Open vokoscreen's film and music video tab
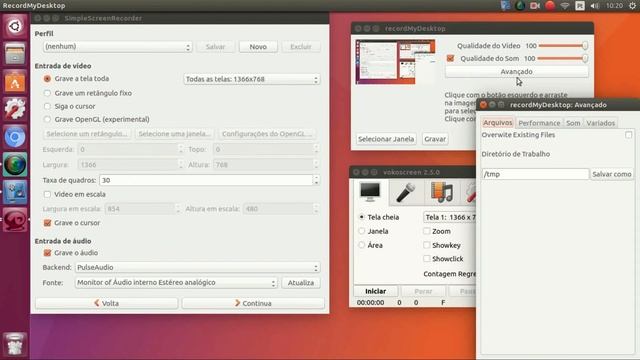The image size is (640, 360). tap(442, 192)
